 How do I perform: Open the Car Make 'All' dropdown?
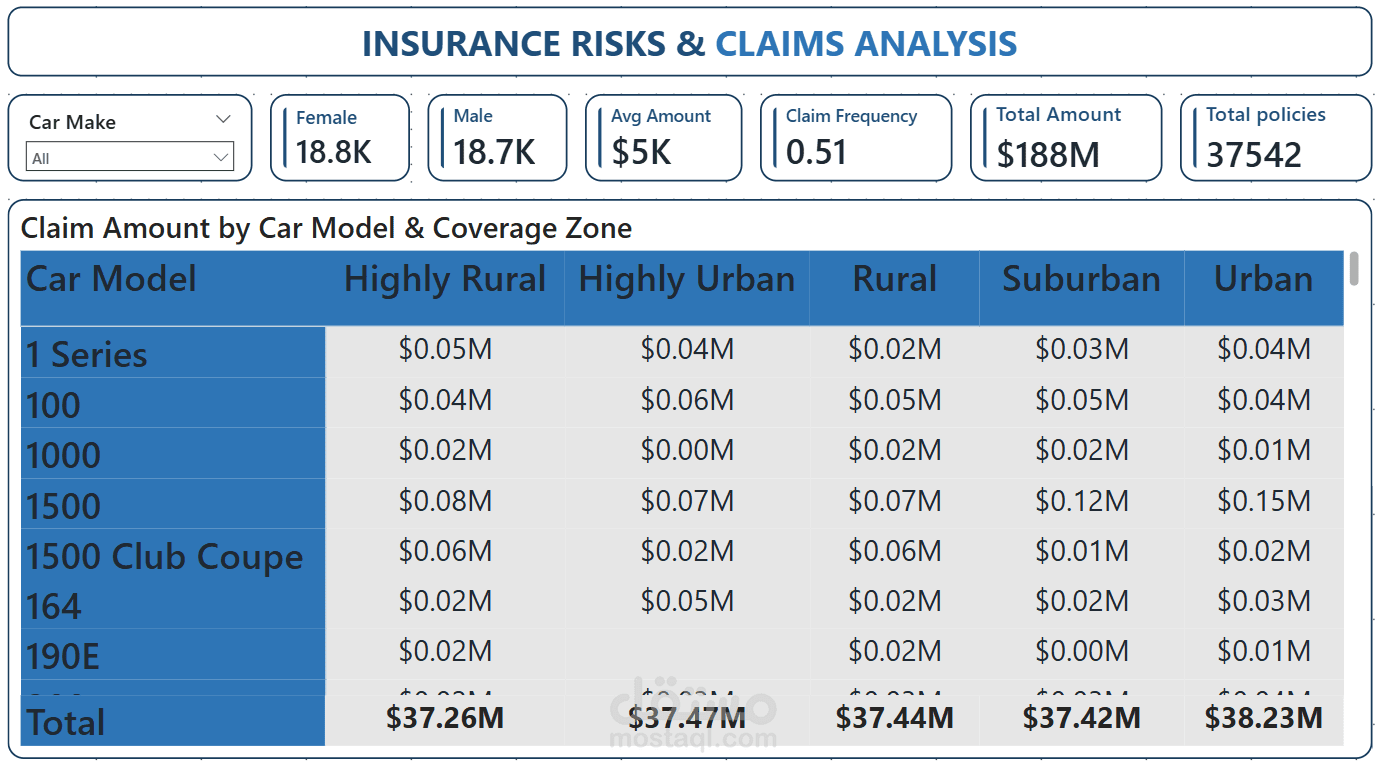pyautogui.click(x=130, y=157)
